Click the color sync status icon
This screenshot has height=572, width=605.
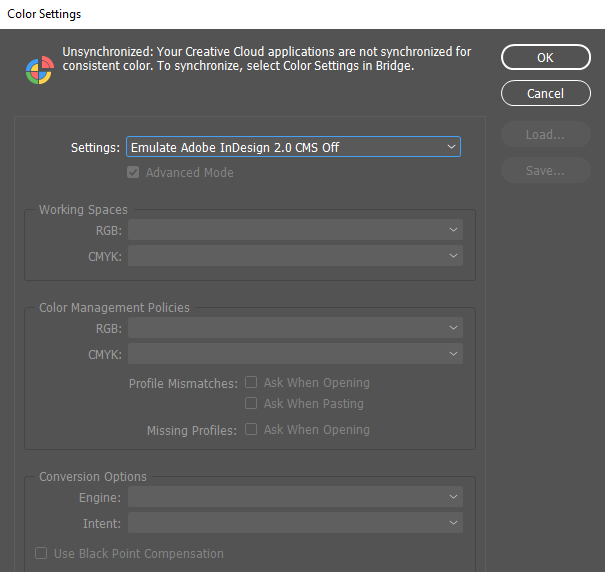(x=39, y=70)
